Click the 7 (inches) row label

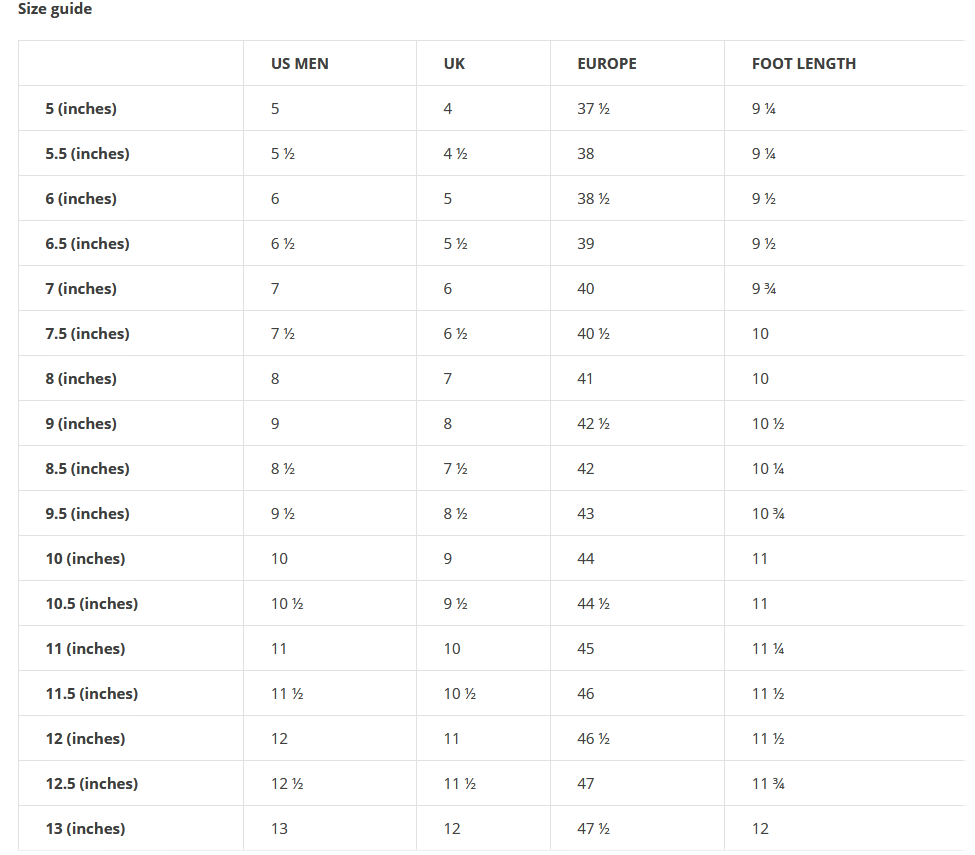pyautogui.click(x=81, y=289)
